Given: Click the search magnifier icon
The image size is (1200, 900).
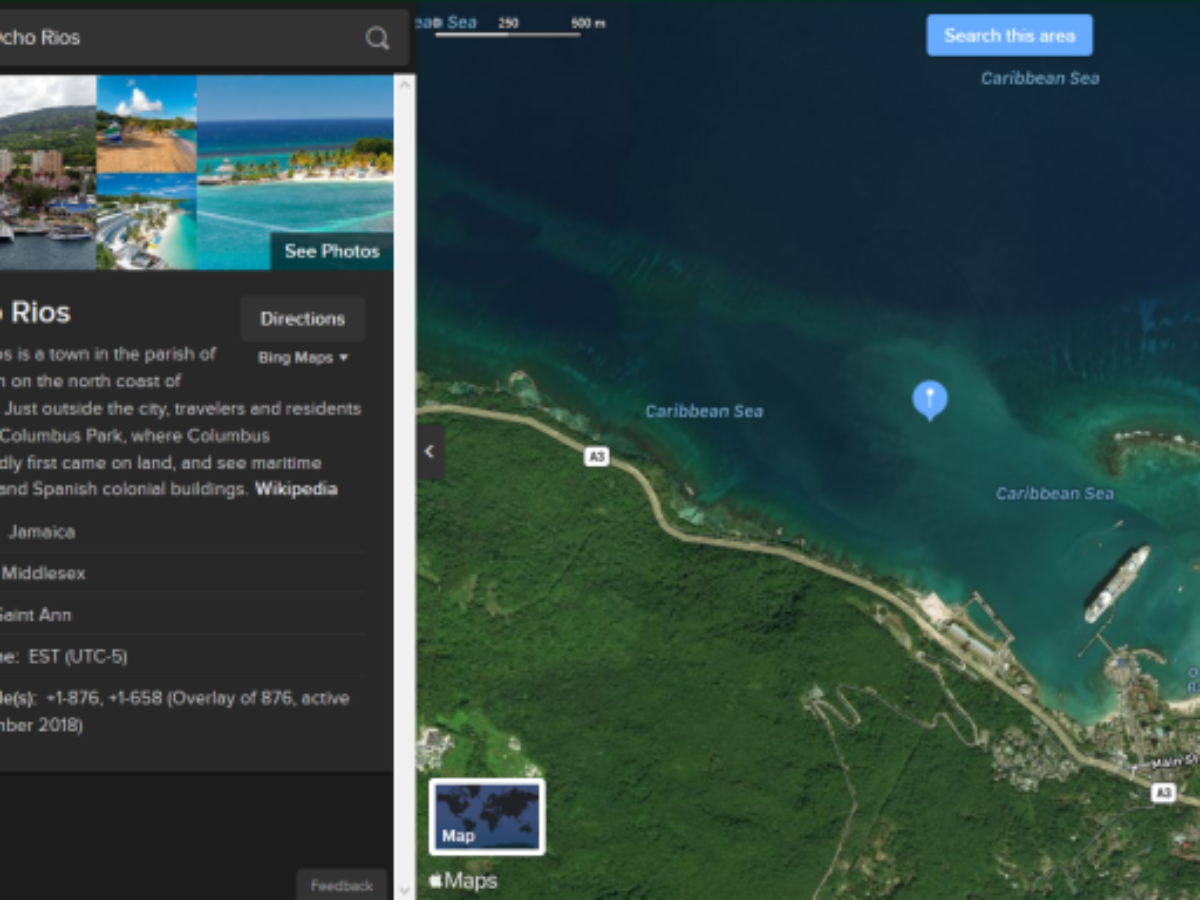Looking at the screenshot, I should [377, 38].
